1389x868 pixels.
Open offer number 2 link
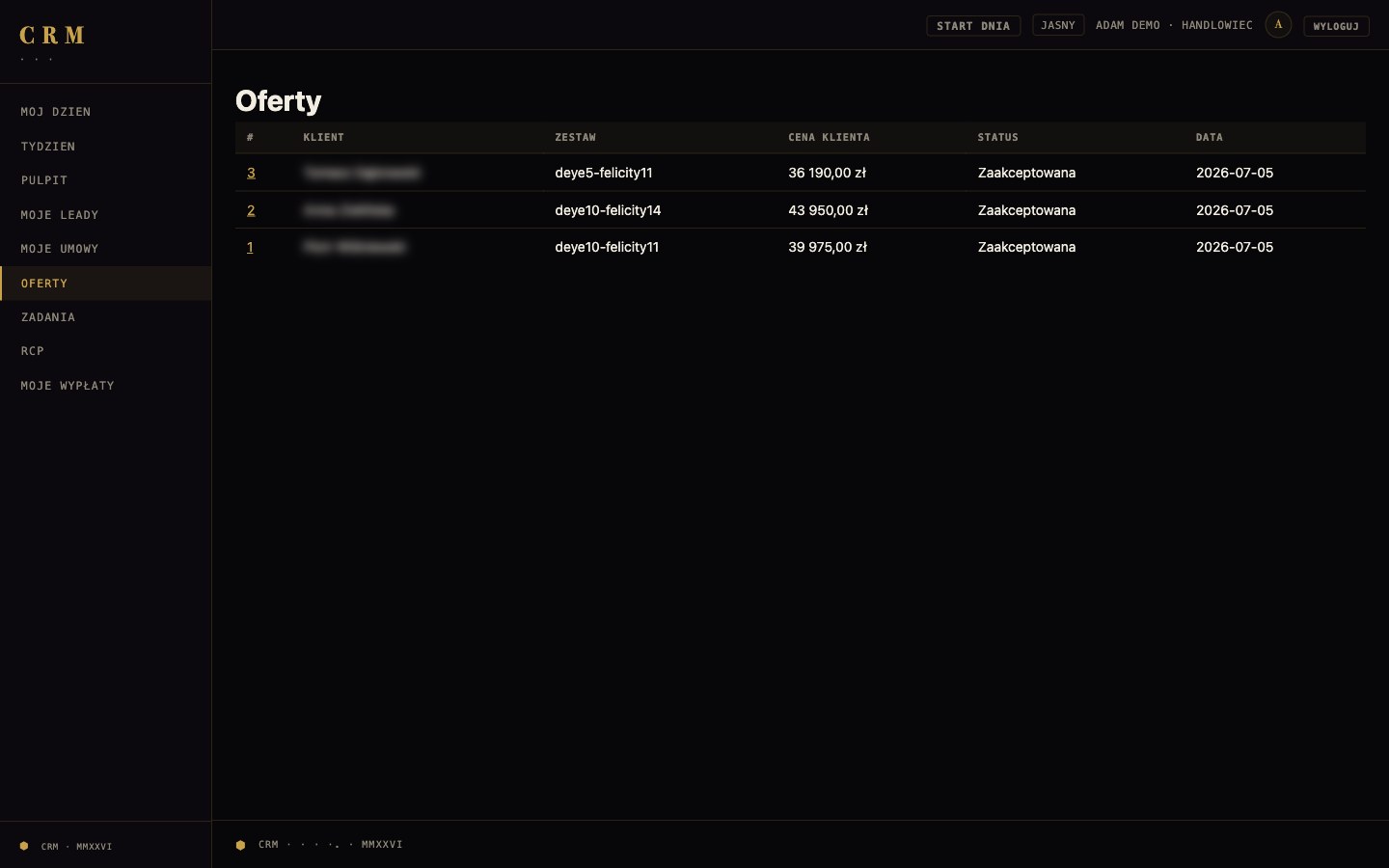point(251,210)
